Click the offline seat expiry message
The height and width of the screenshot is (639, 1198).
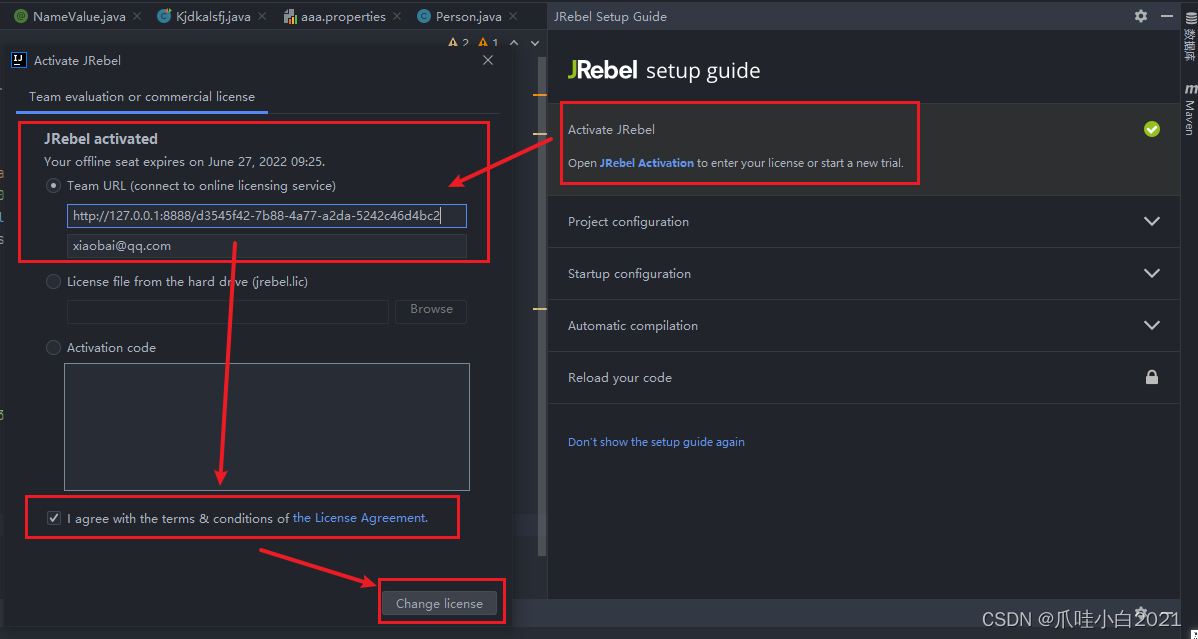184,162
